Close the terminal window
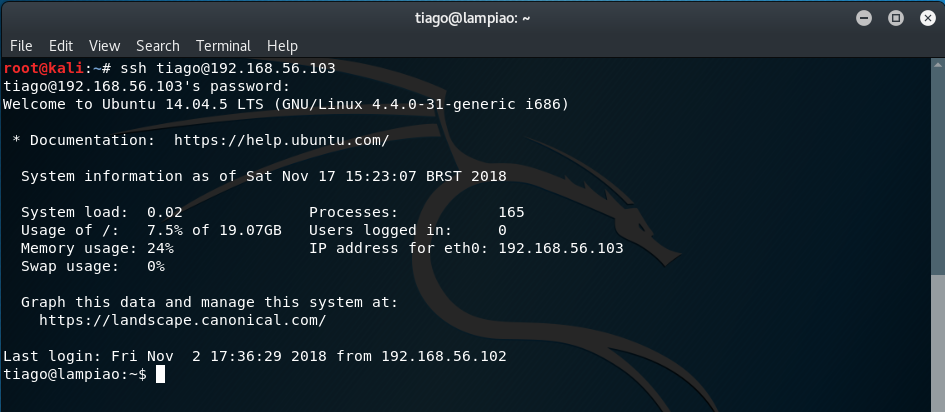The image size is (945, 412). pos(928,18)
